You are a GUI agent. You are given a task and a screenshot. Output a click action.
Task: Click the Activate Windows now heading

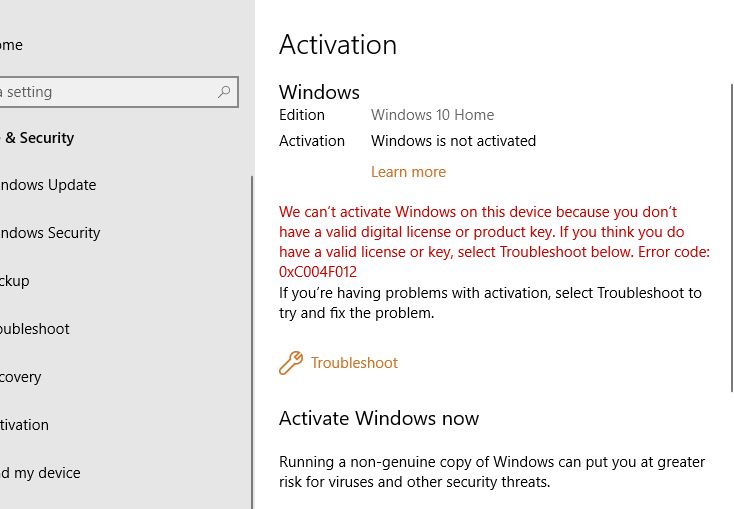point(379,418)
